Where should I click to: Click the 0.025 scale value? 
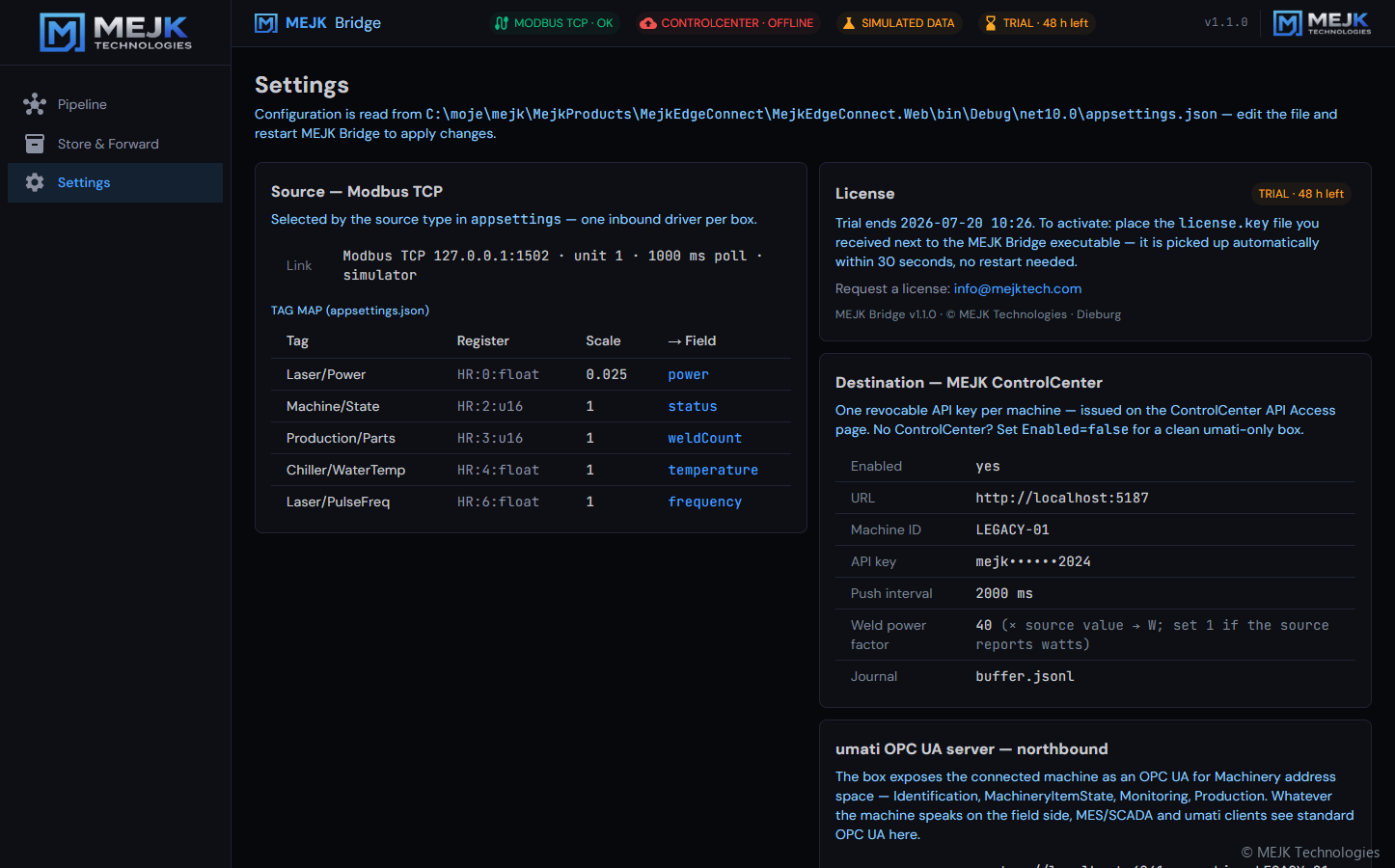coord(606,374)
